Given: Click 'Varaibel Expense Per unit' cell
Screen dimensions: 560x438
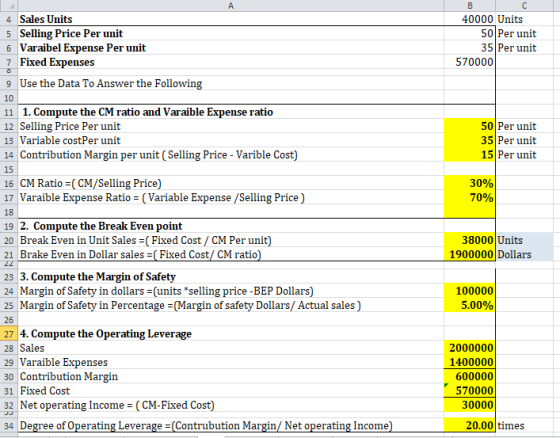Looking at the screenshot, I should click(231, 48).
